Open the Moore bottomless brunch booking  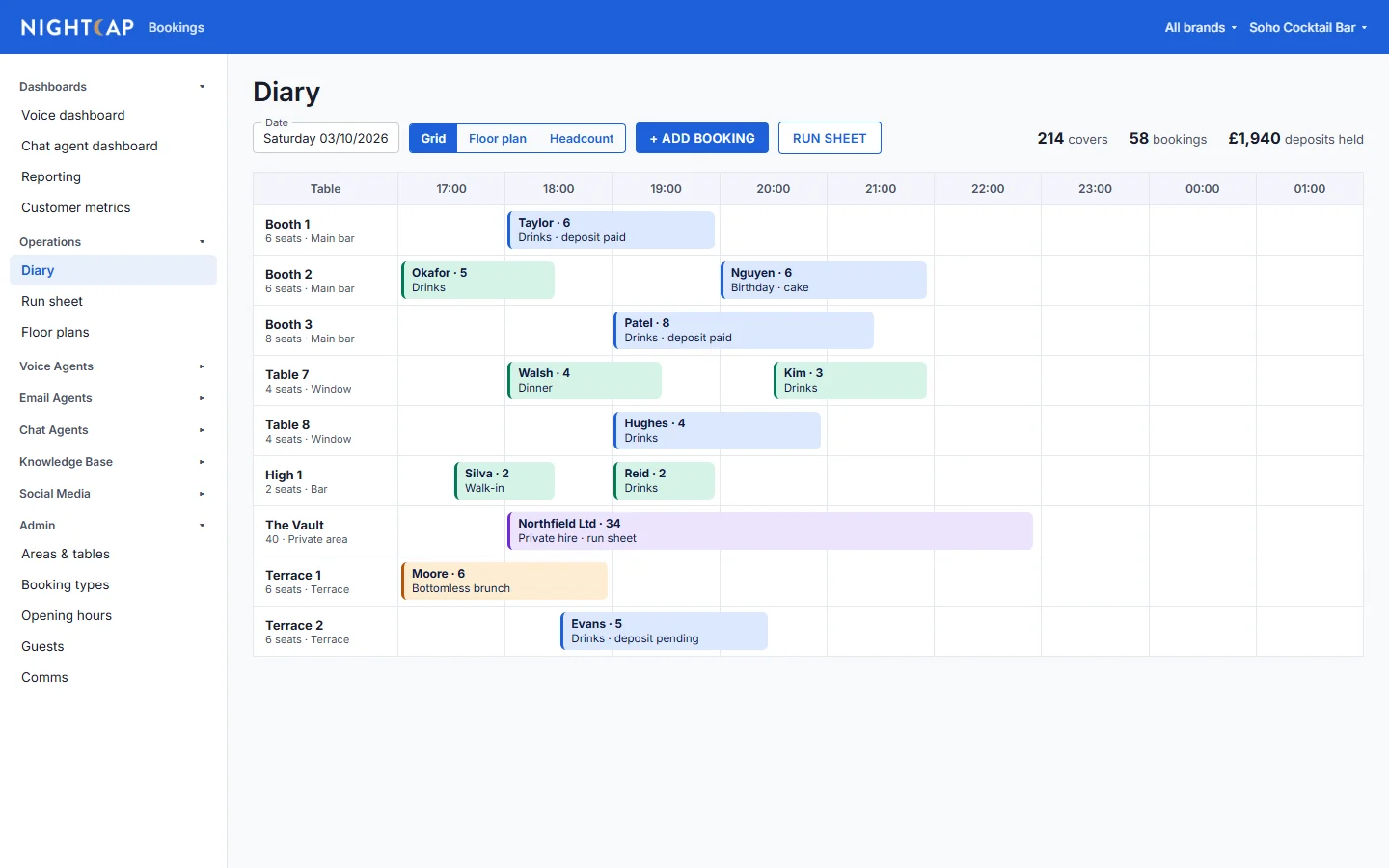click(504, 582)
